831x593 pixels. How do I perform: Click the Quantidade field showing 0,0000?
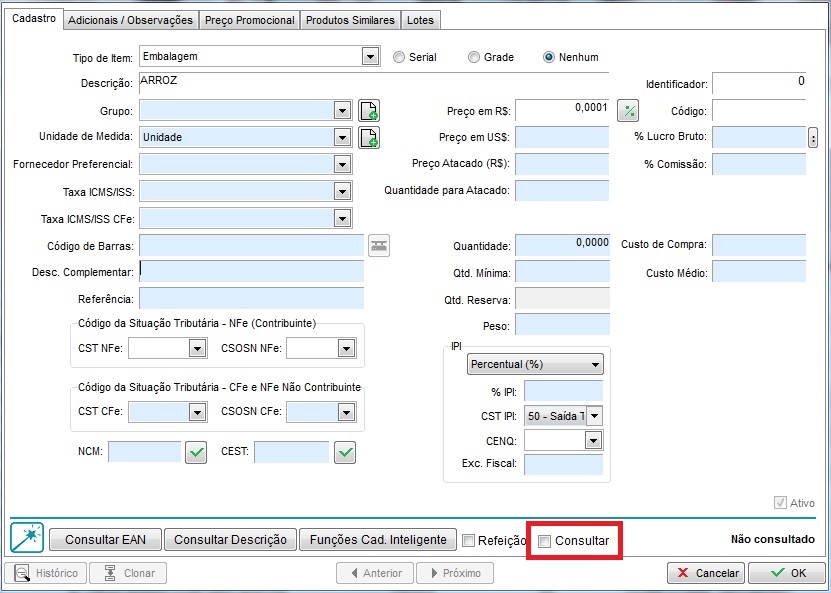[x=562, y=245]
